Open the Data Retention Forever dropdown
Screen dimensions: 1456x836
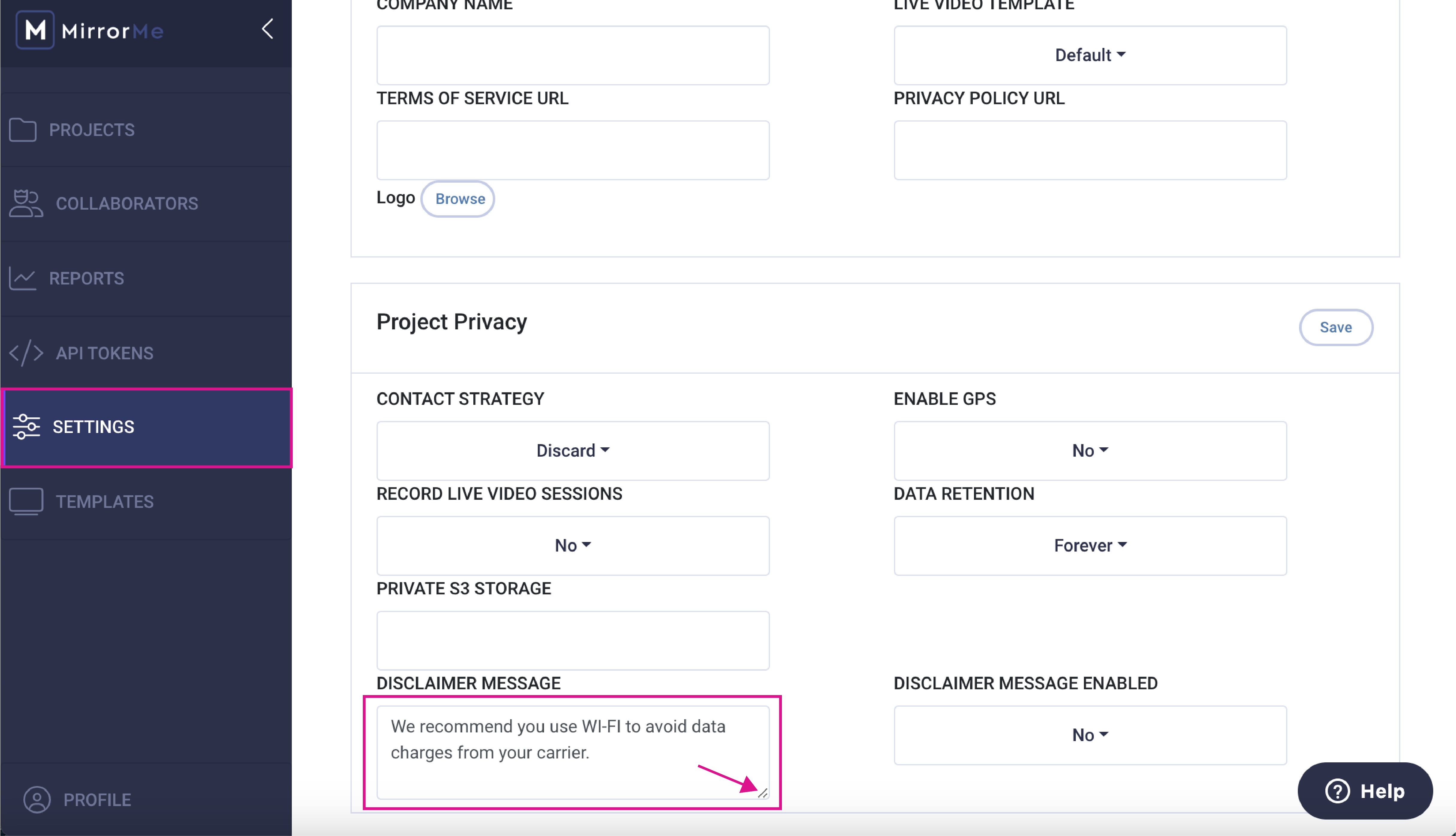pos(1089,545)
